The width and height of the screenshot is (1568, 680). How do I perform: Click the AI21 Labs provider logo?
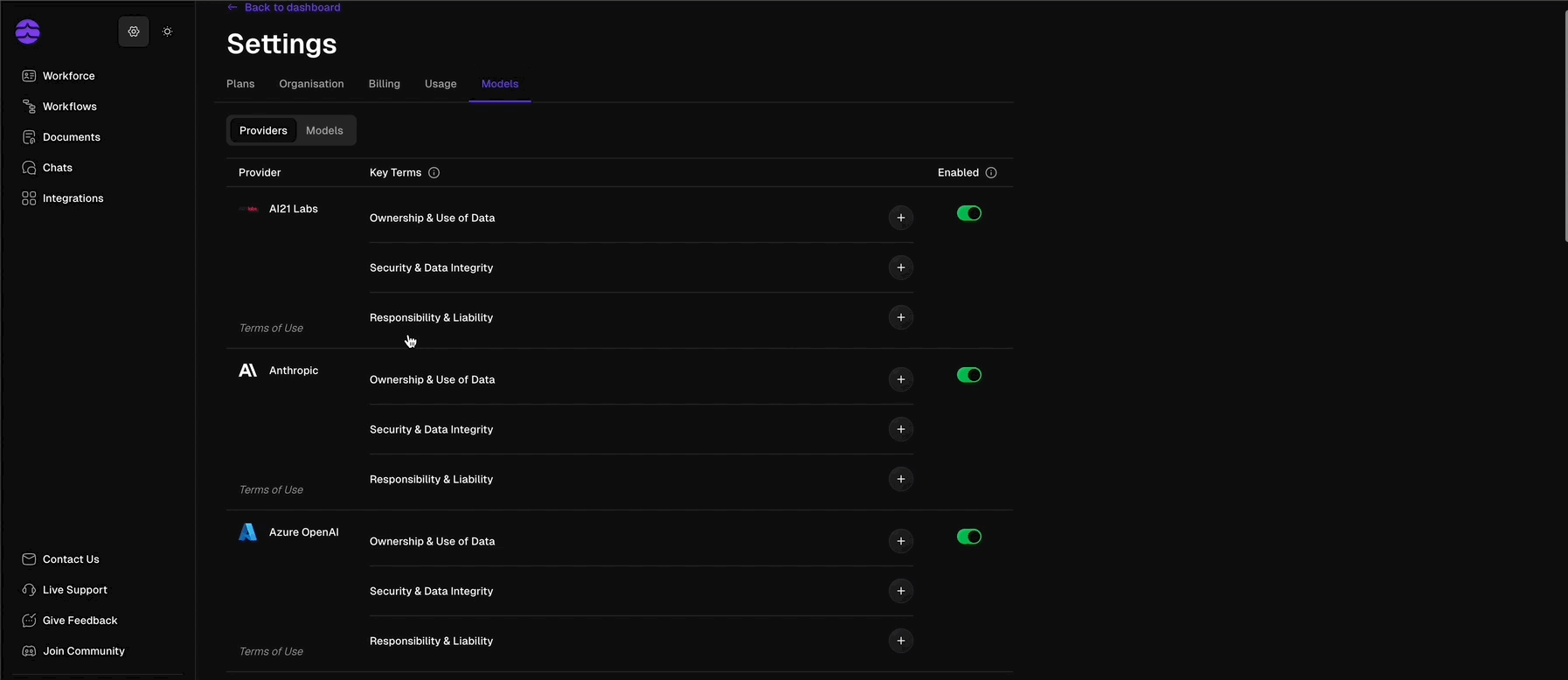249,209
